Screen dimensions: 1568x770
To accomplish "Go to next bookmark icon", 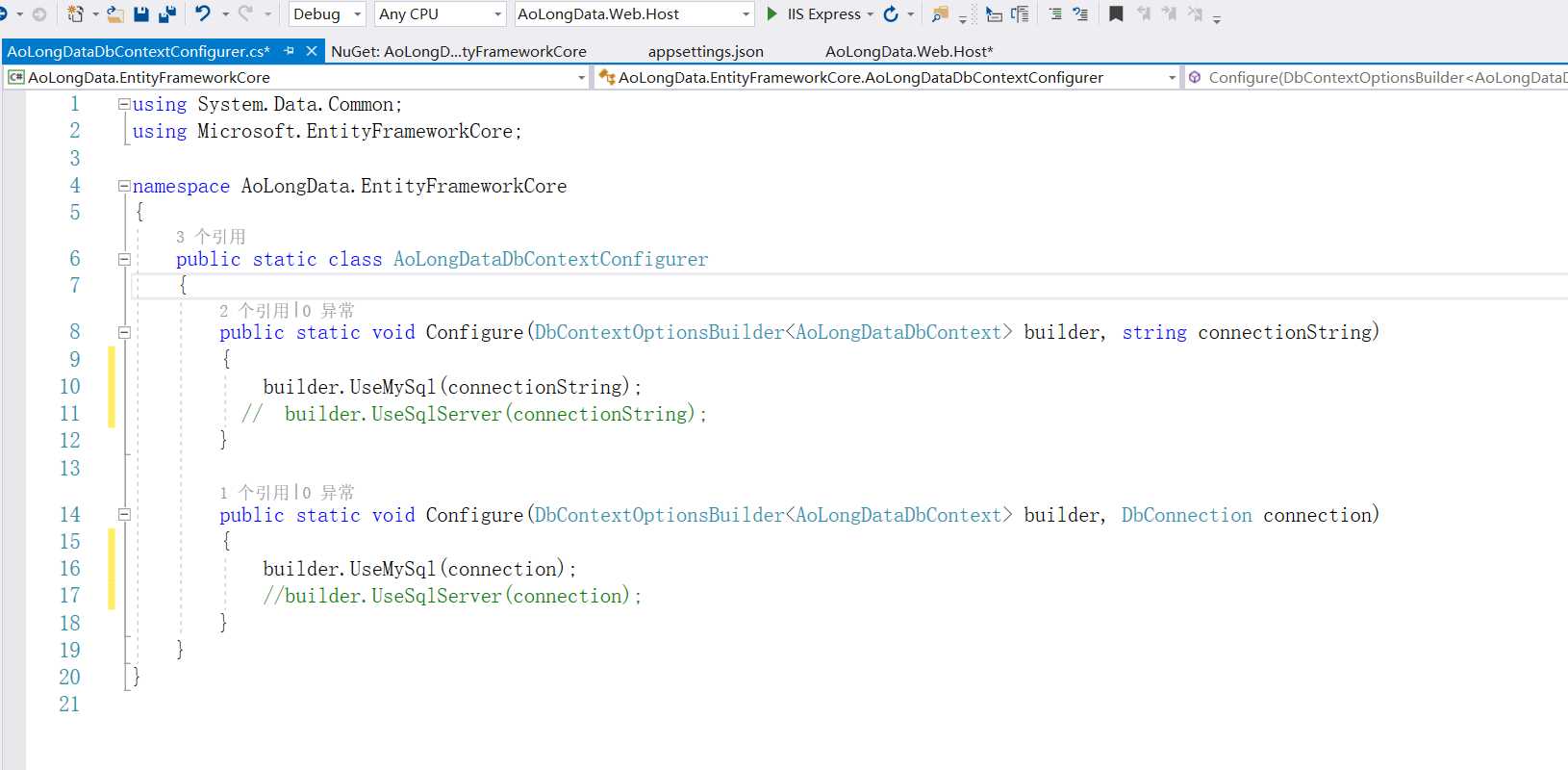I will pyautogui.click(x=1169, y=13).
